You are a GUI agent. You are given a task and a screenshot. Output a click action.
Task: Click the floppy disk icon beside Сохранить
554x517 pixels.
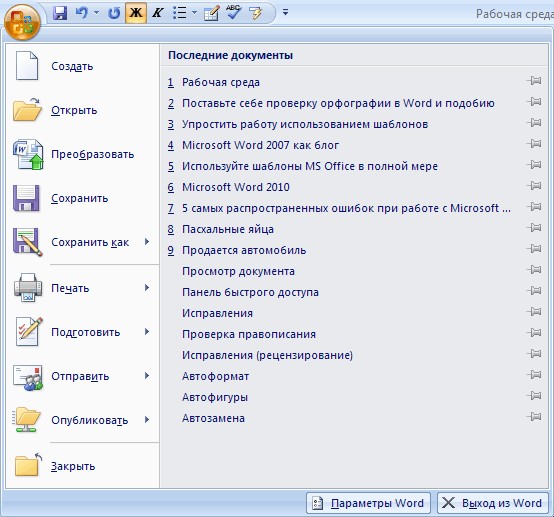click(26, 198)
